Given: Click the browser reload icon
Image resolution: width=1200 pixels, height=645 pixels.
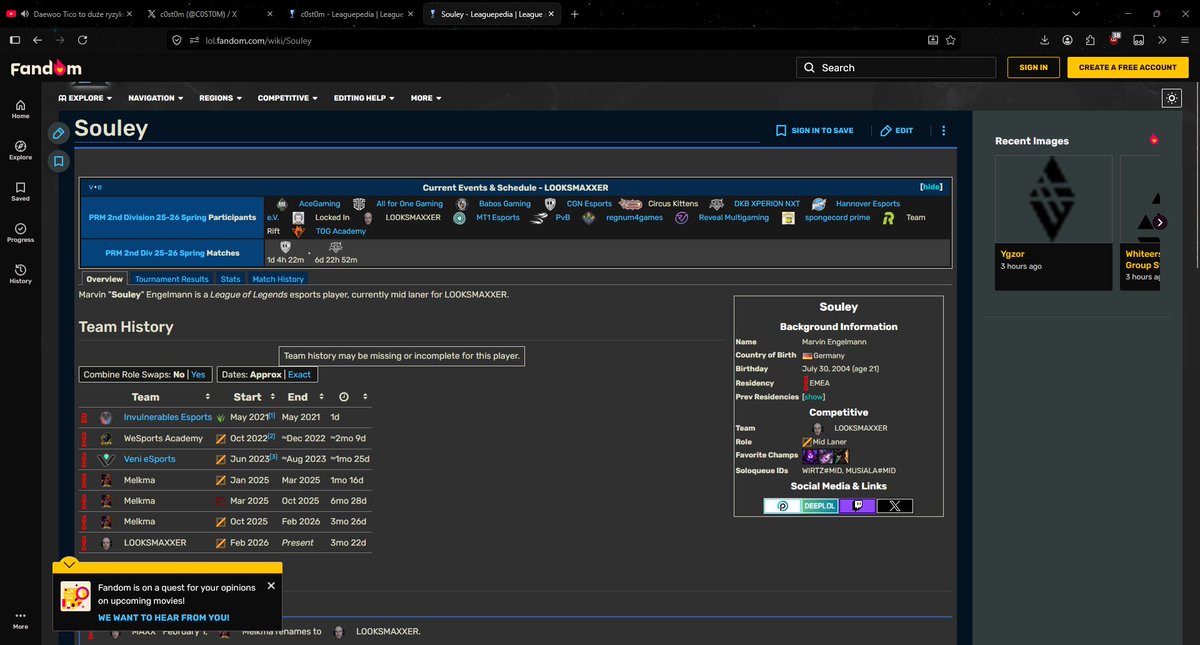Looking at the screenshot, I should [x=82, y=40].
